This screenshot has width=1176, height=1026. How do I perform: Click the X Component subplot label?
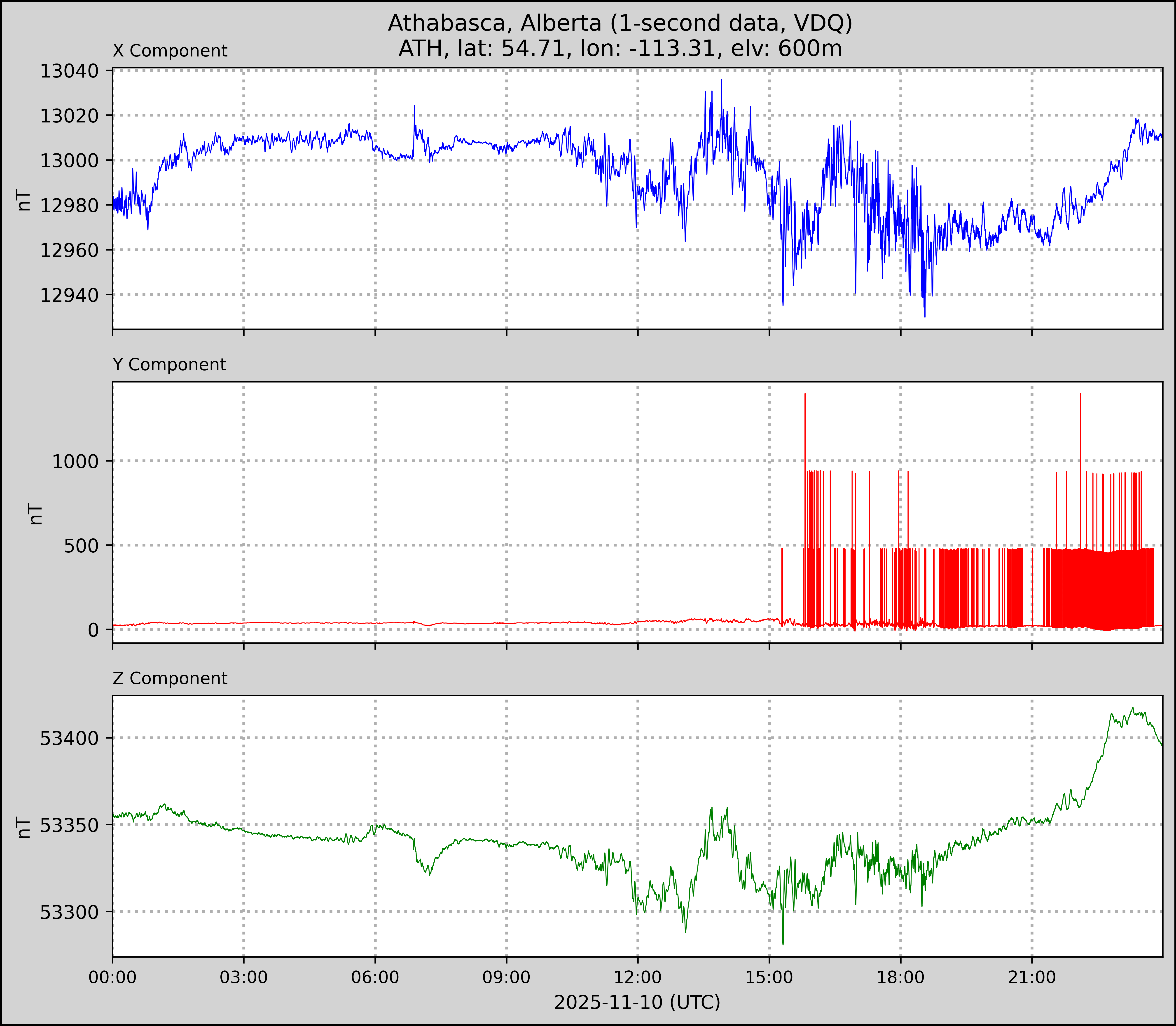(170, 51)
